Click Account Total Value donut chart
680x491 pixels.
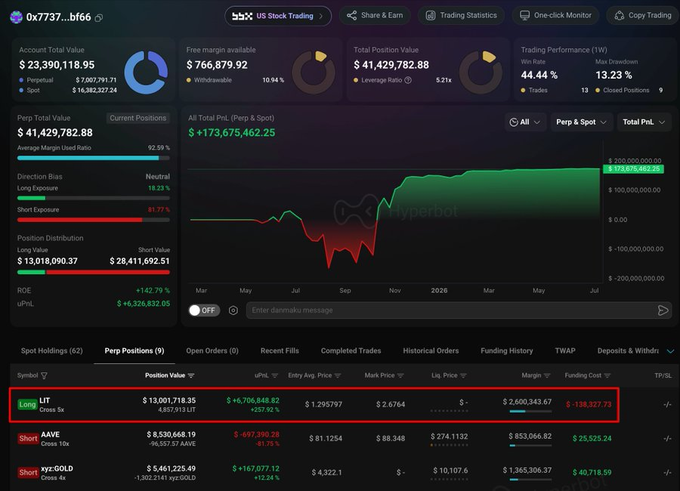tap(146, 72)
